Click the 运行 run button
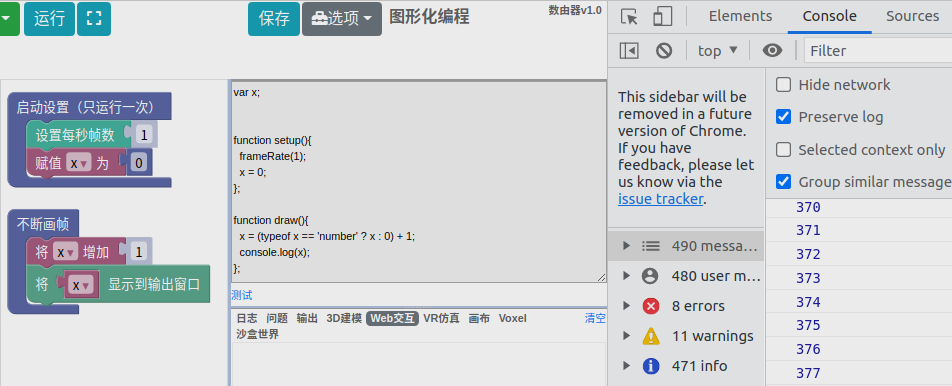This screenshot has width=952, height=386. tap(49, 19)
